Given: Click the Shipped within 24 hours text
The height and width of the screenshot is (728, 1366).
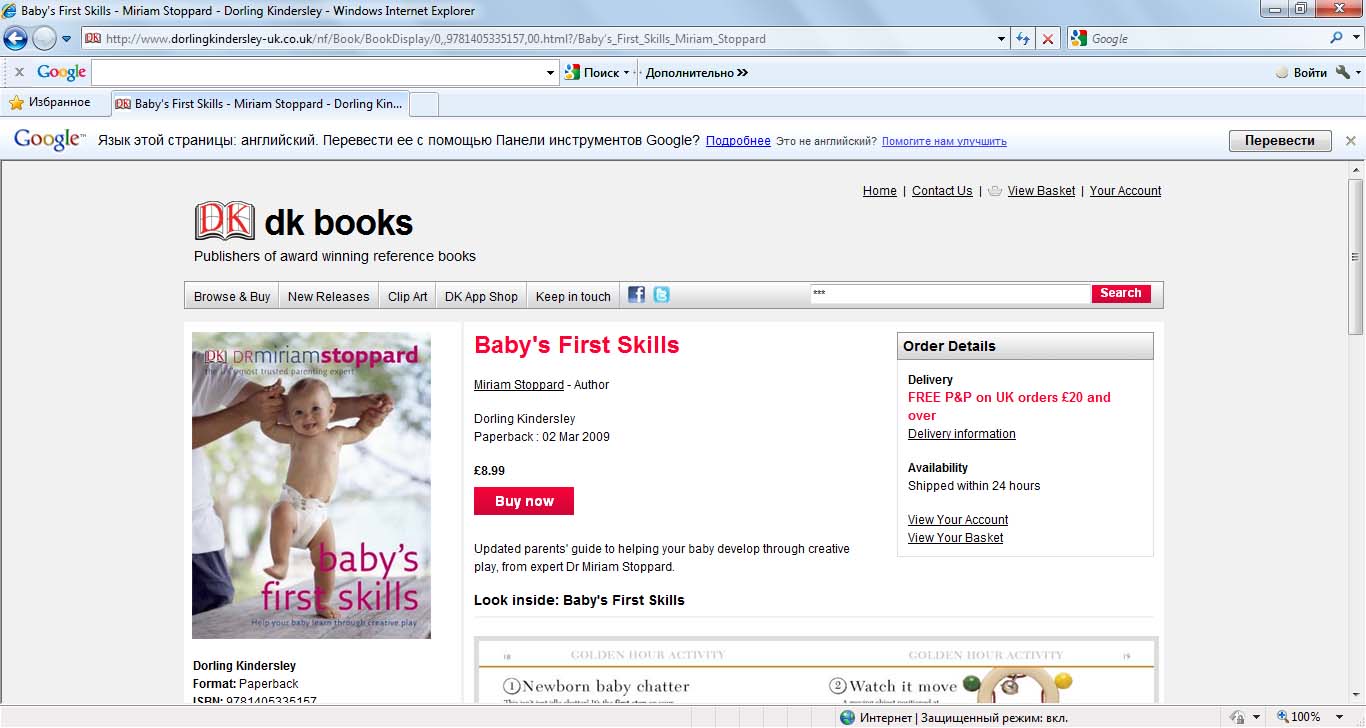Looking at the screenshot, I should pyautogui.click(x=974, y=486).
